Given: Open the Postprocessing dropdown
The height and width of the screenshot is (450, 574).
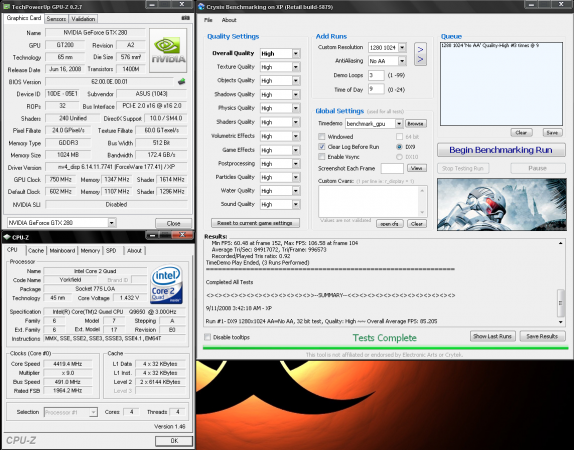Looking at the screenshot, I should coord(296,163).
